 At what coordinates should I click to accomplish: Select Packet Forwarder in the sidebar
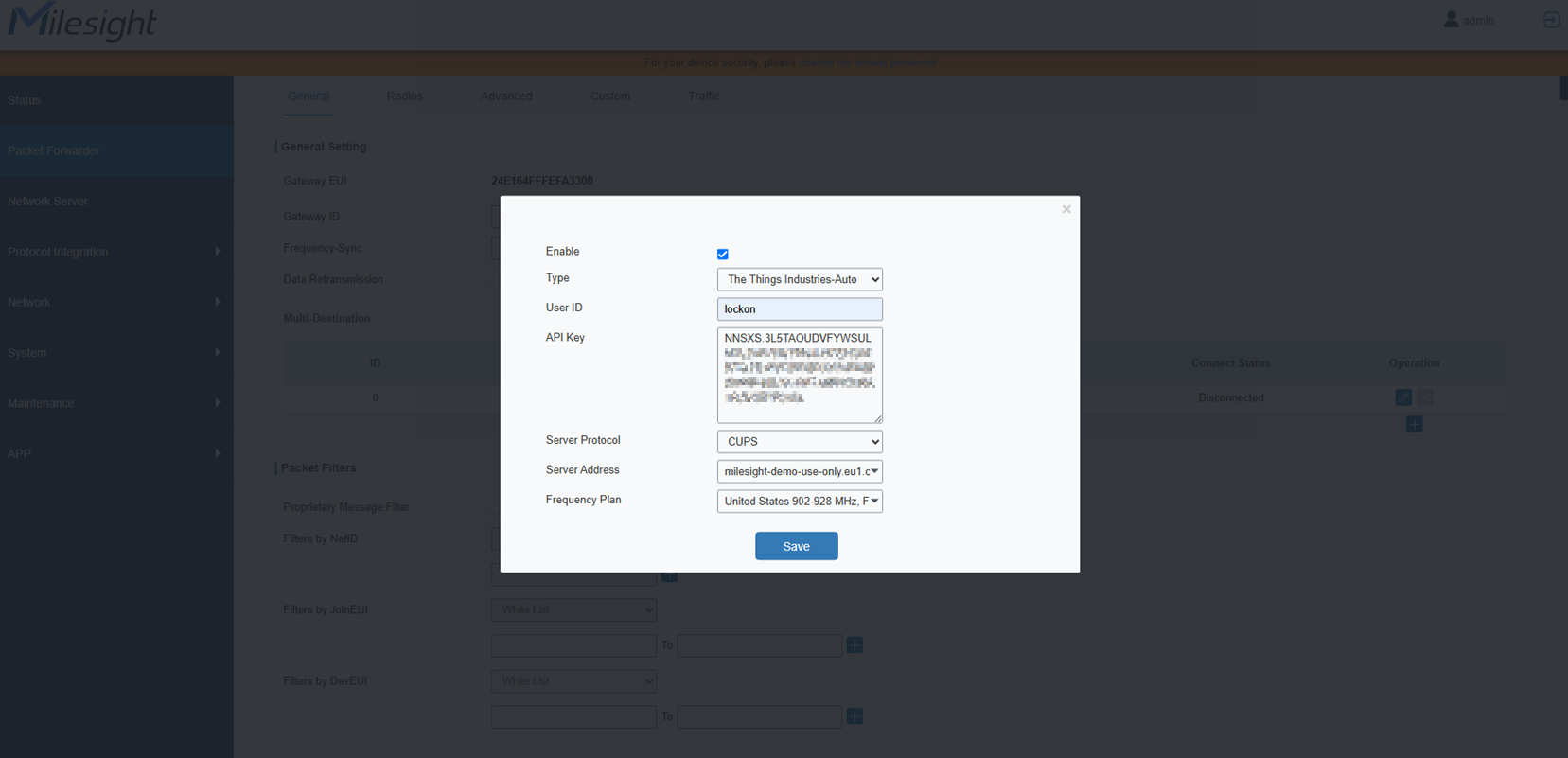[x=116, y=150]
